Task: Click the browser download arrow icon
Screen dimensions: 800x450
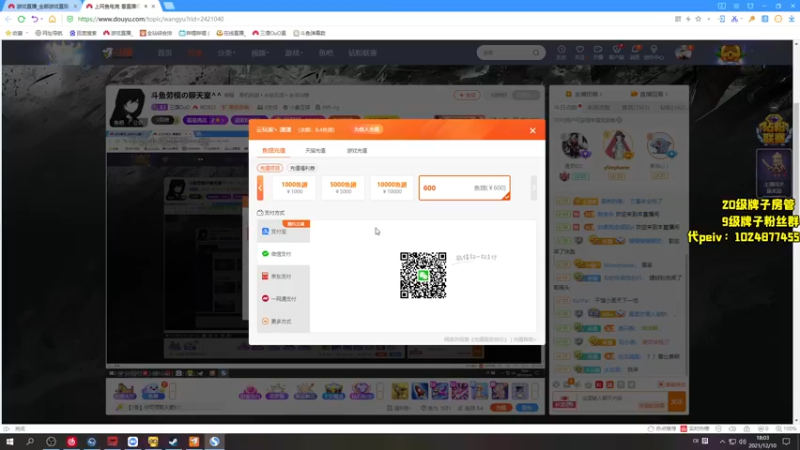Action: (791, 19)
